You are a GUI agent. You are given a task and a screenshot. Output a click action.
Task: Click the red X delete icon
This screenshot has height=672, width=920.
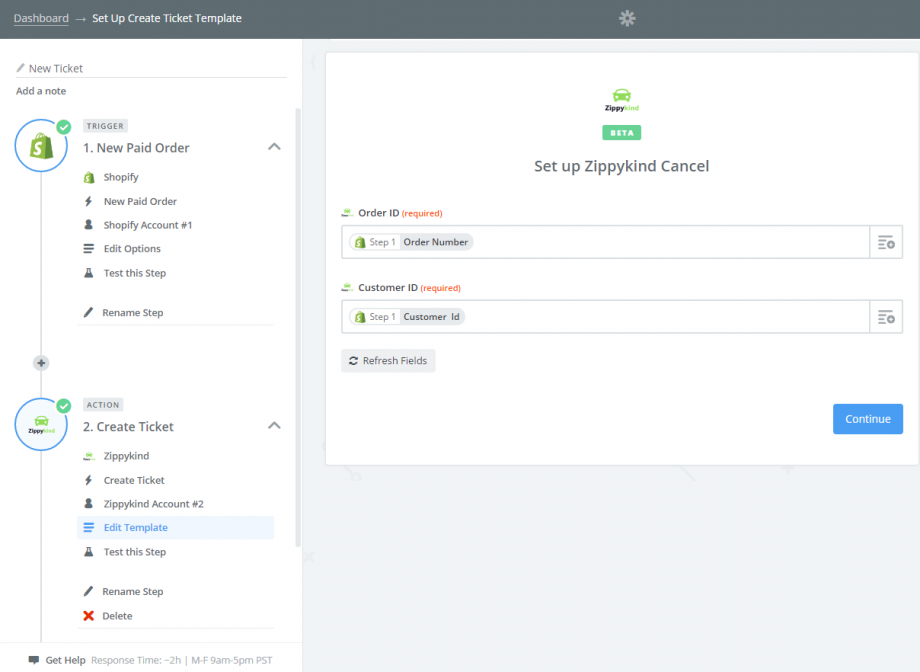[x=89, y=616]
